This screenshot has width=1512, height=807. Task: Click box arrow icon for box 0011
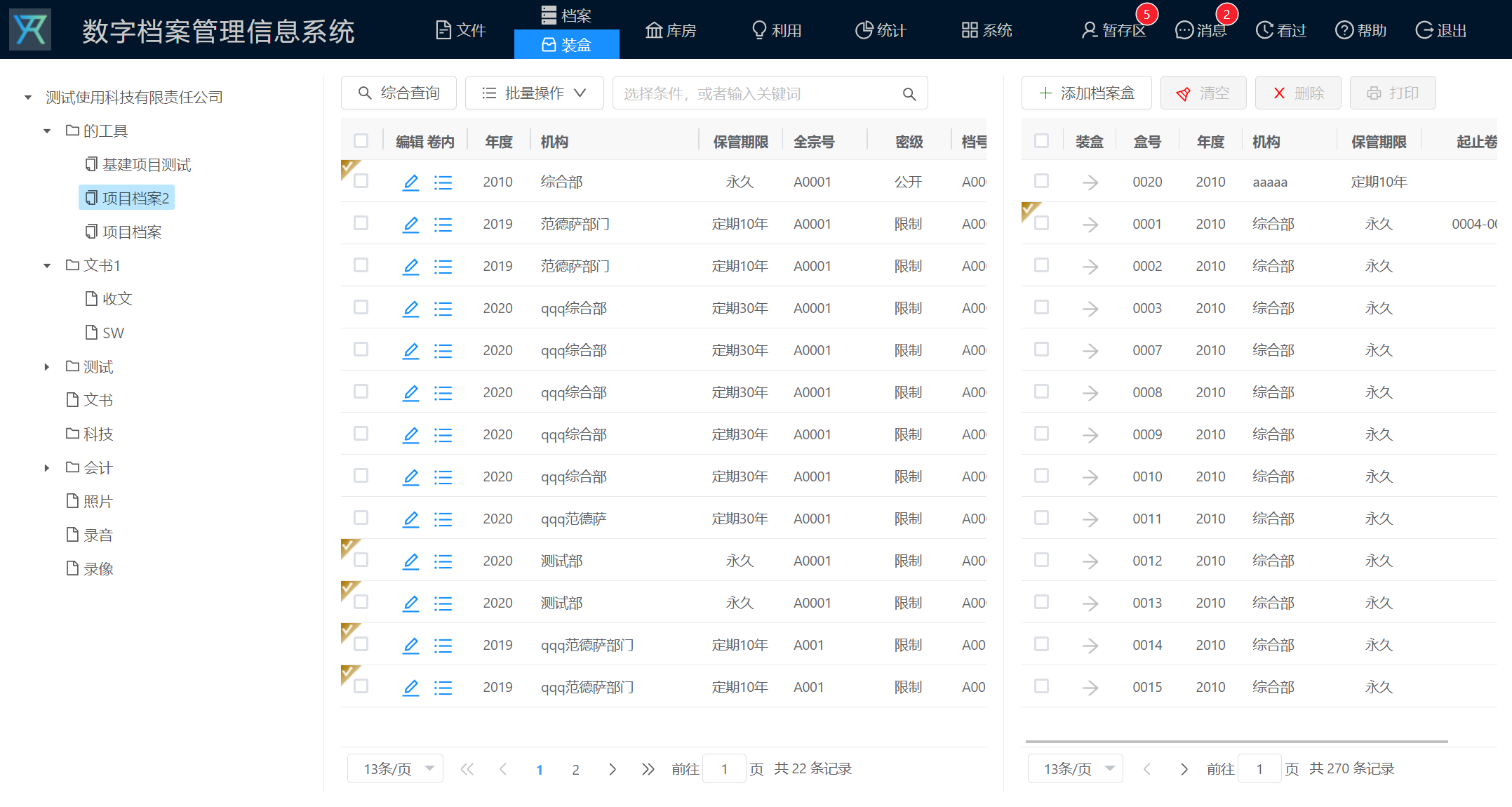[1090, 519]
